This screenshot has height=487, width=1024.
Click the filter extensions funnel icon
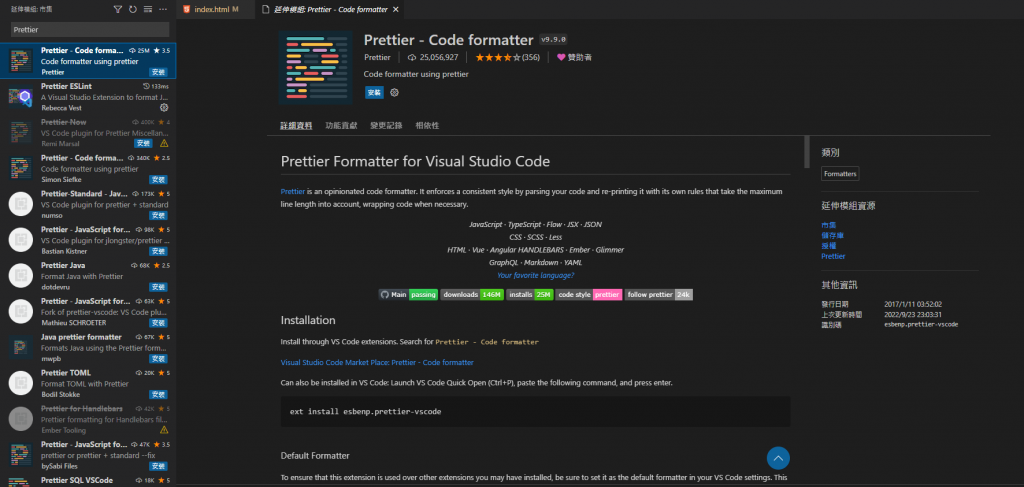coord(118,9)
